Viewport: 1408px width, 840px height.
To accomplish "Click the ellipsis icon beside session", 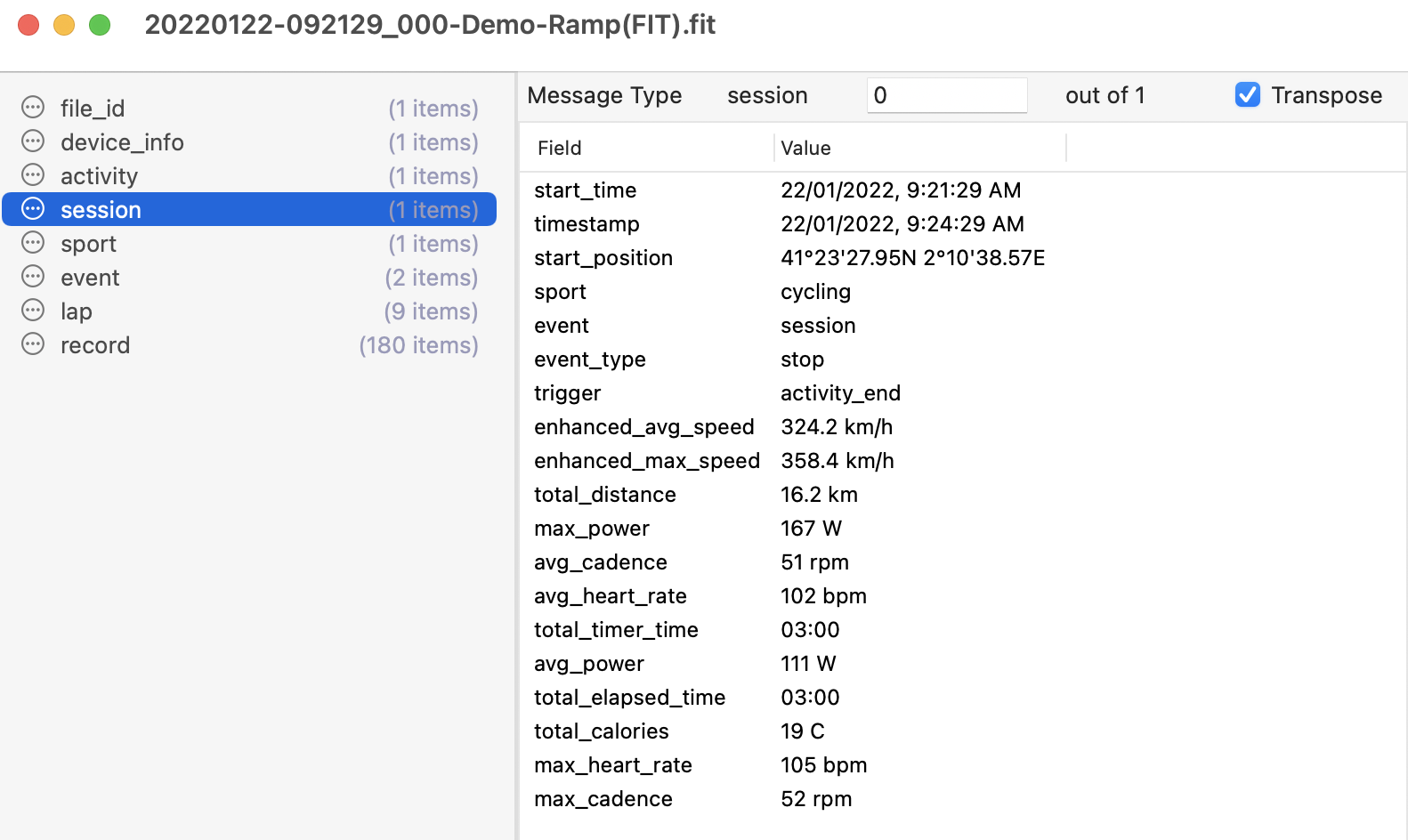I will pos(33,209).
